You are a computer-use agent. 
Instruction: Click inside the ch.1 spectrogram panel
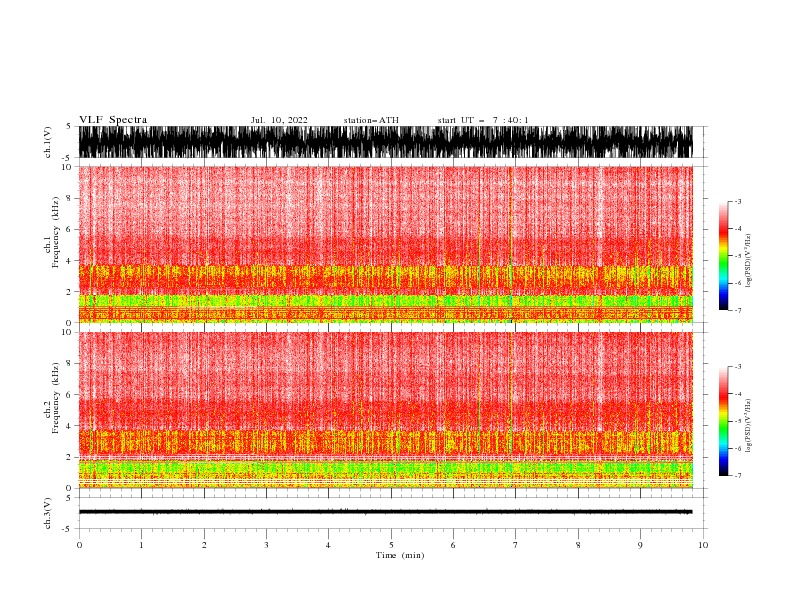coord(385,244)
